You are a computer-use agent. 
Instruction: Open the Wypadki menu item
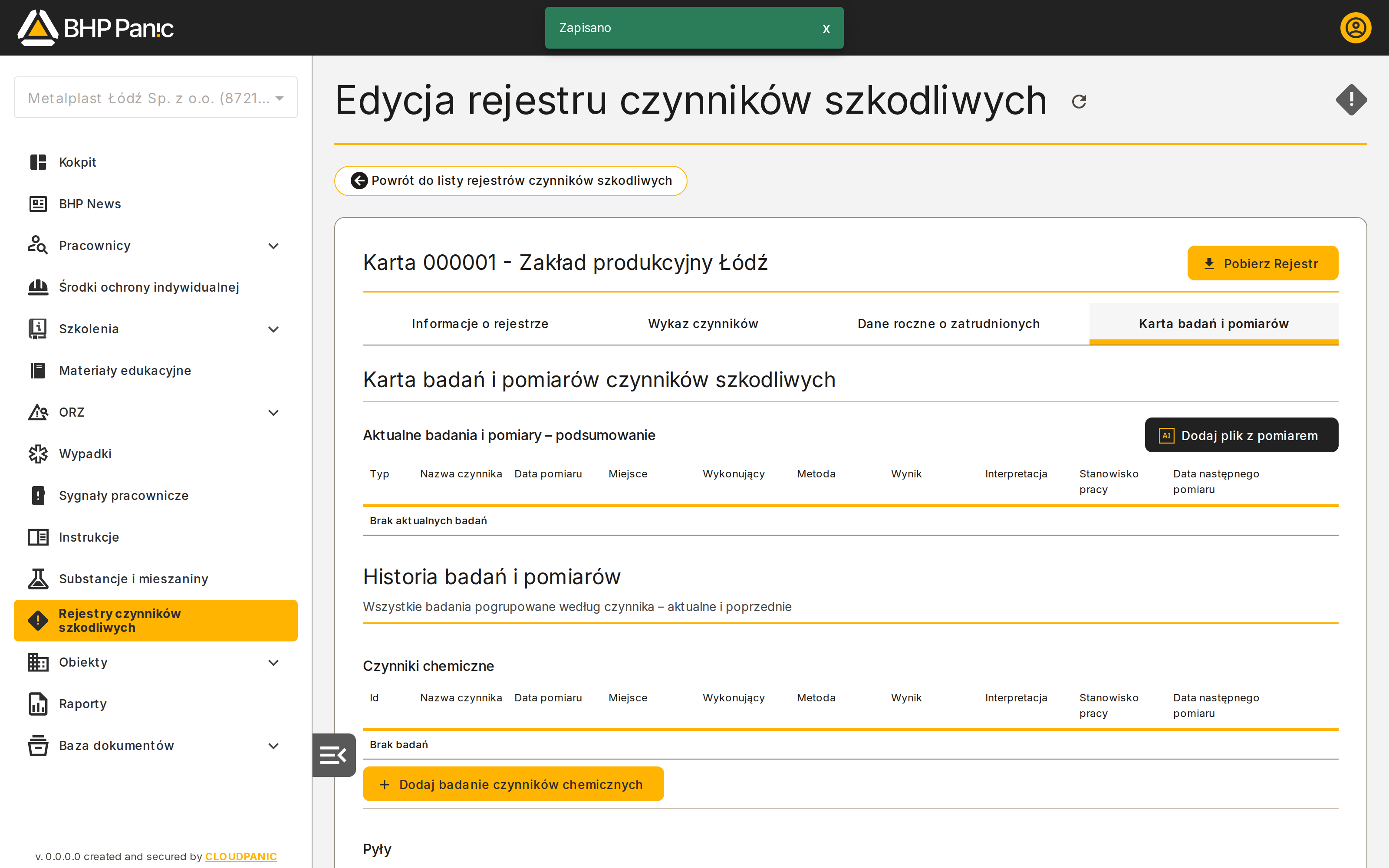(155, 454)
